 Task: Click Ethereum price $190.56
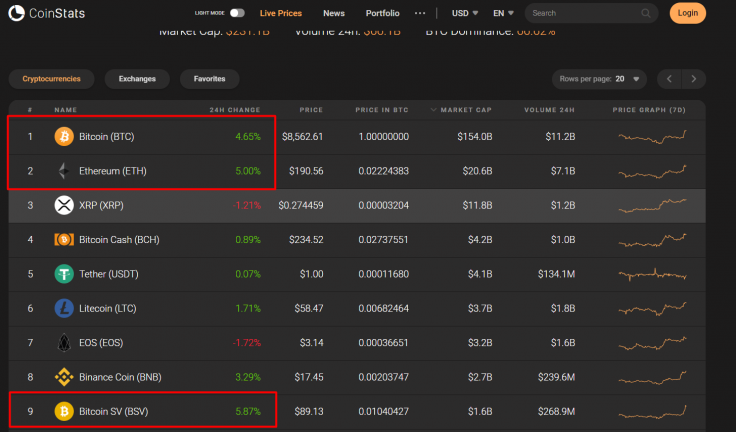[x=306, y=171]
